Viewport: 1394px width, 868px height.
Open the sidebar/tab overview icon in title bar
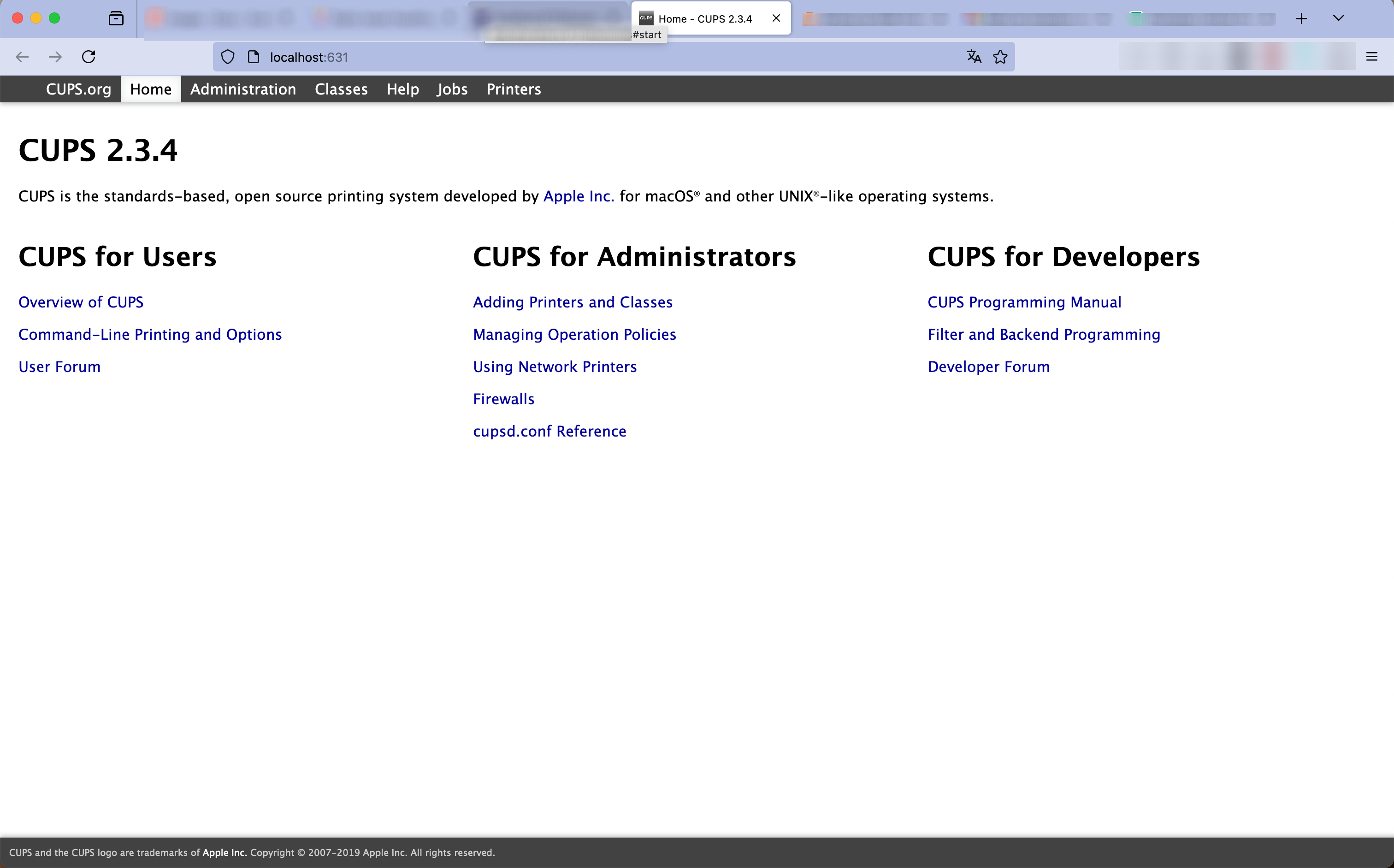click(116, 18)
